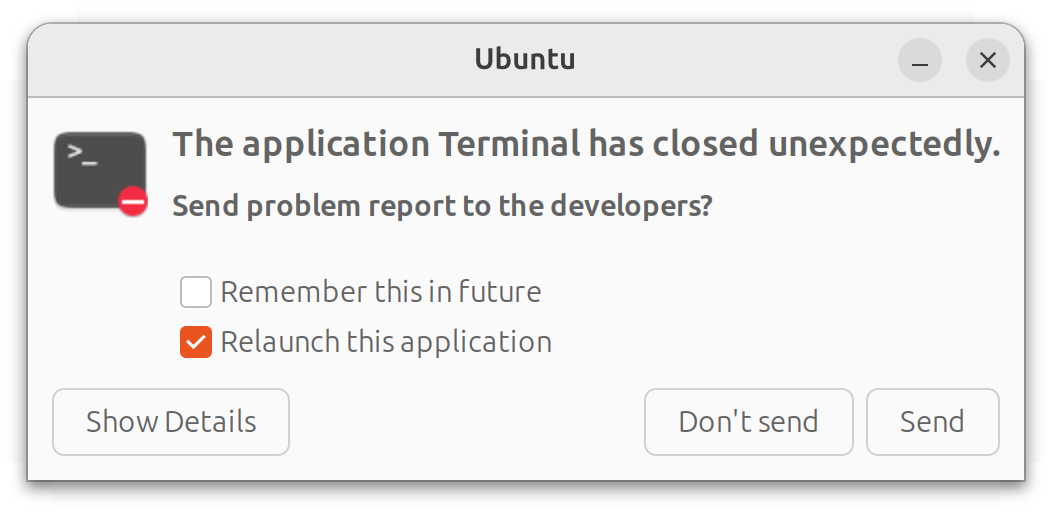Image resolution: width=1052 pixels, height=514 pixels.
Task: Click the red no-entry badge on Terminal icon
Action: click(133, 202)
